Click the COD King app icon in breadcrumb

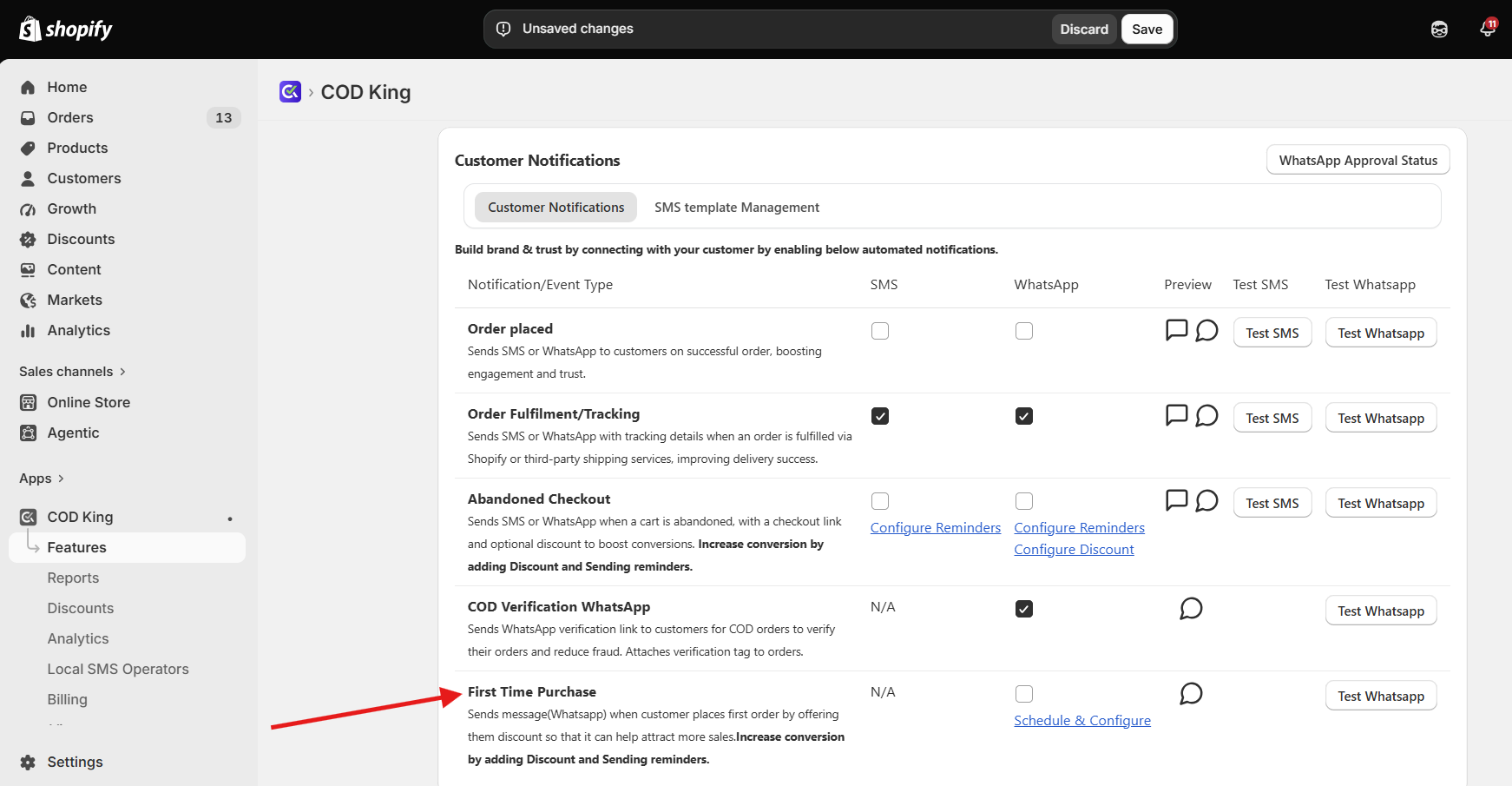290,91
